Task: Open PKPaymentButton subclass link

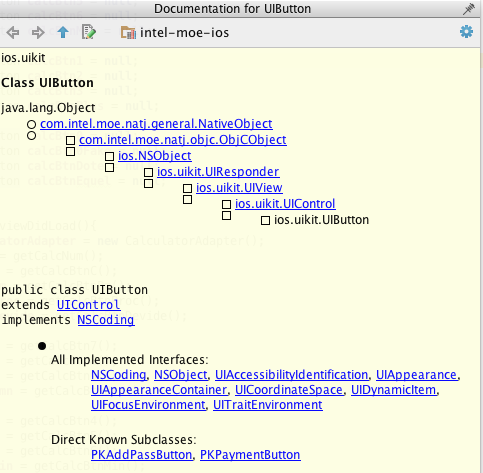Action: tap(250, 455)
